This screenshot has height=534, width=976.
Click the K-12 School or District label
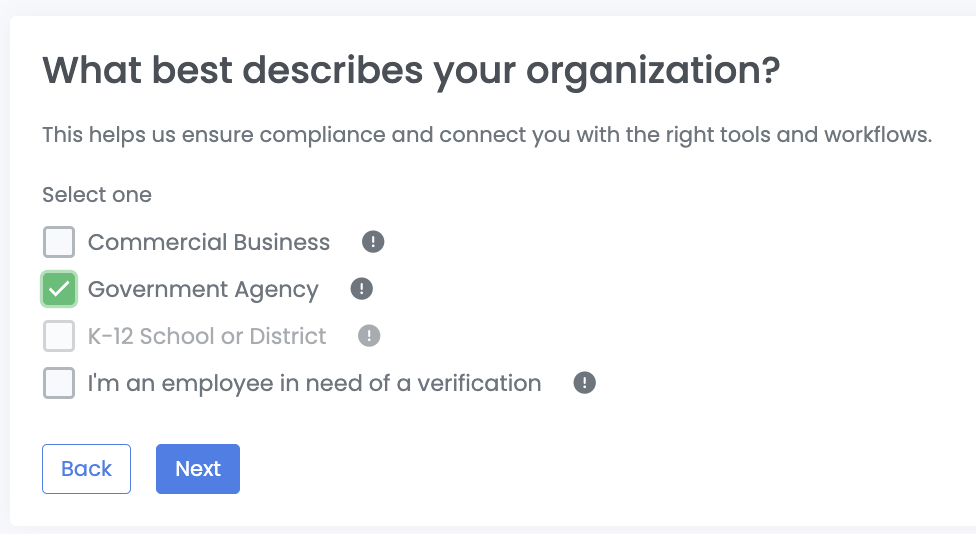[x=207, y=336]
